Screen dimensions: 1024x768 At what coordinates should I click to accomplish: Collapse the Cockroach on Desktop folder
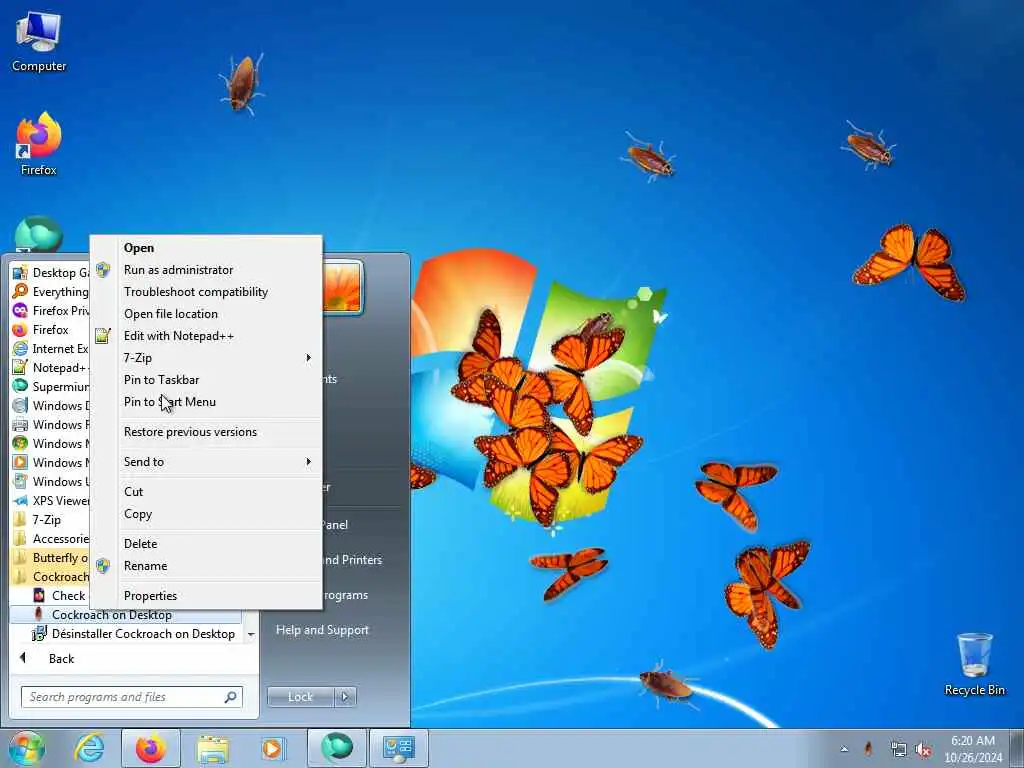point(50,577)
